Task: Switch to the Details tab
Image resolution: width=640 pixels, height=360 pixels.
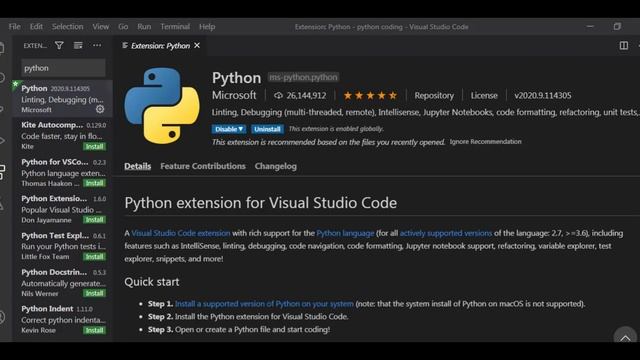Action: click(x=138, y=166)
